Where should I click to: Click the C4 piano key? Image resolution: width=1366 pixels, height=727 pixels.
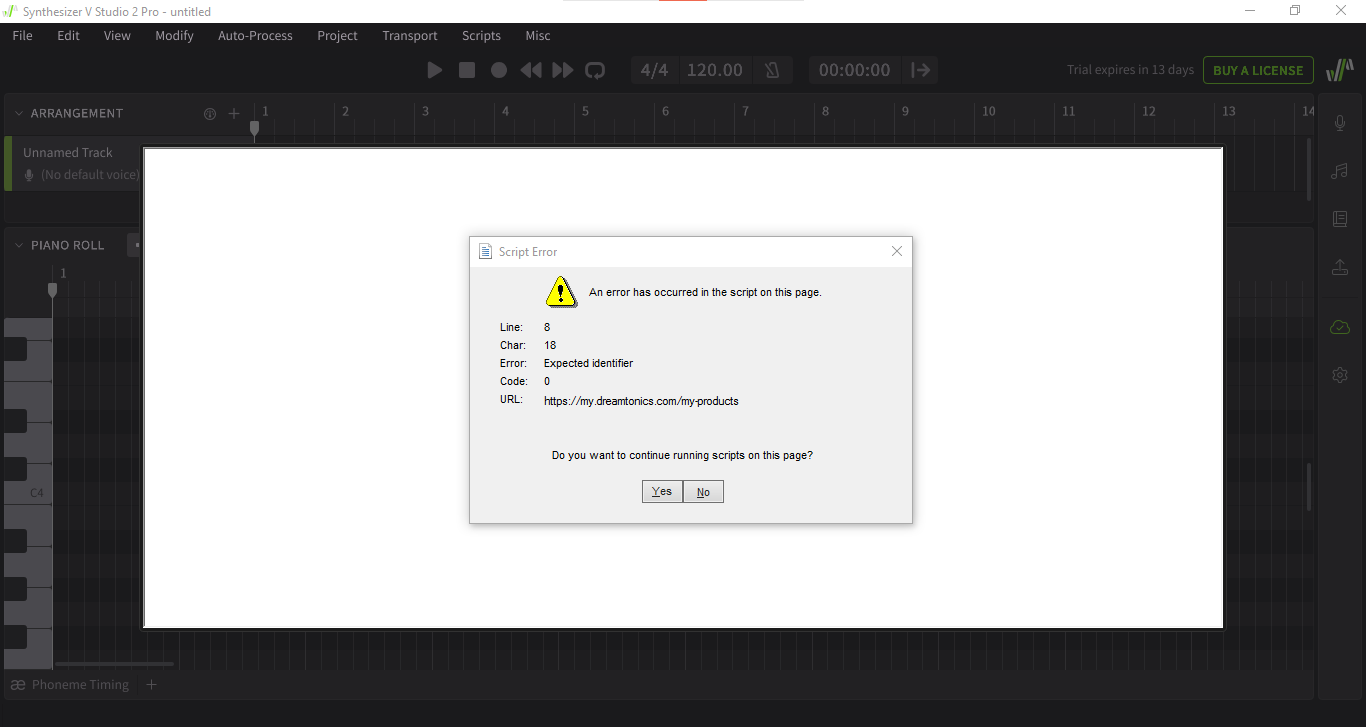[27, 494]
